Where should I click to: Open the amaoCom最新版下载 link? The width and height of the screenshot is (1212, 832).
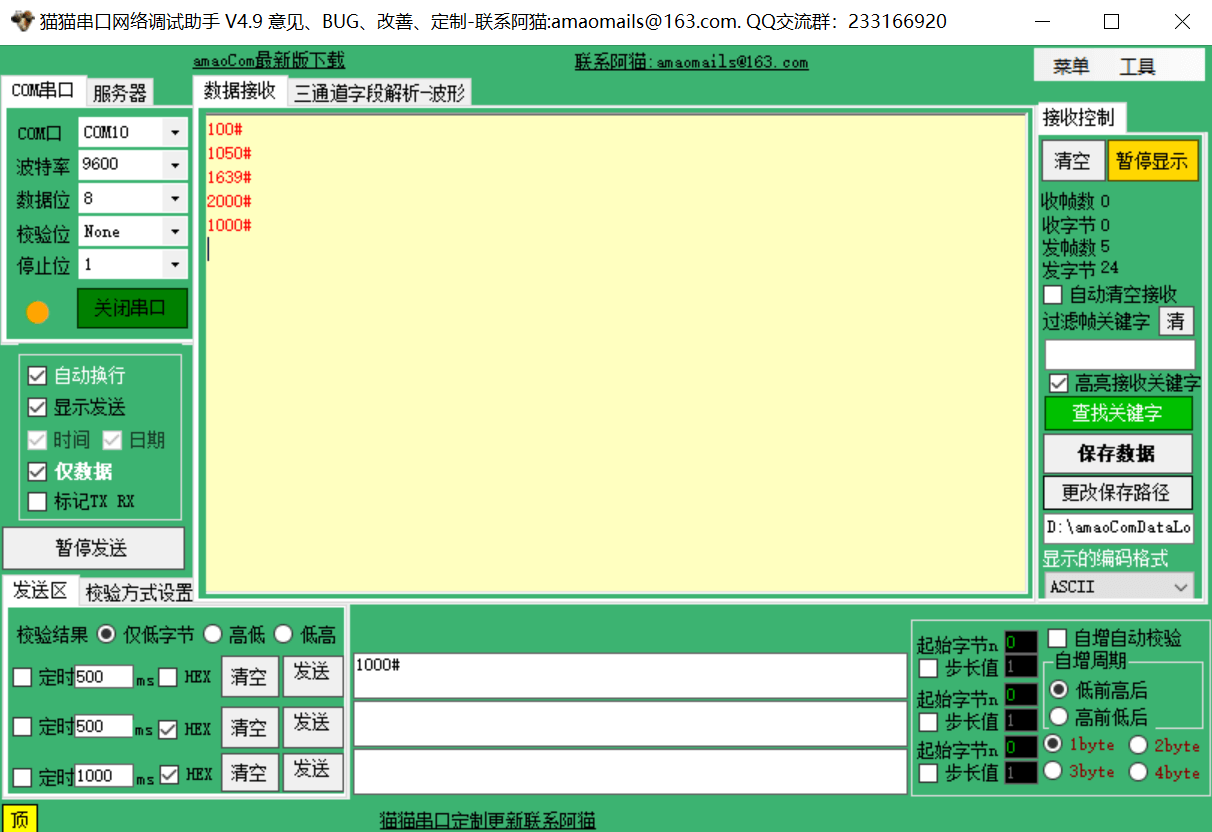[x=268, y=62]
